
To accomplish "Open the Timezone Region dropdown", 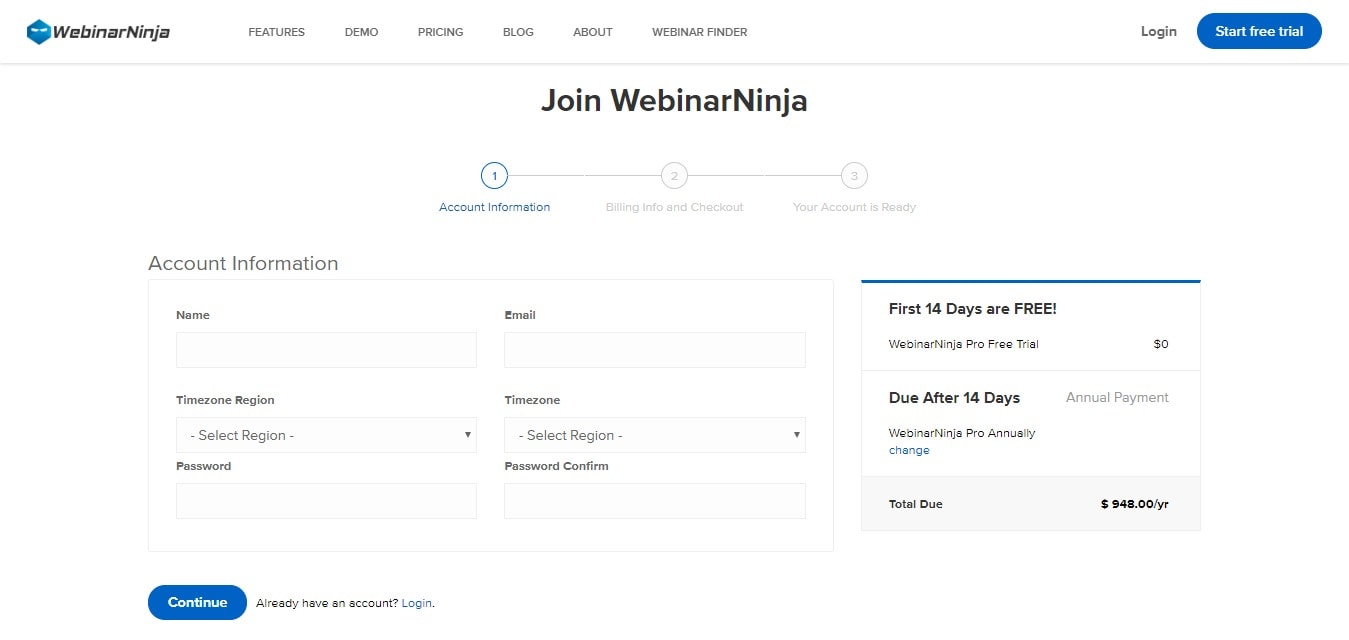I will tap(326, 435).
